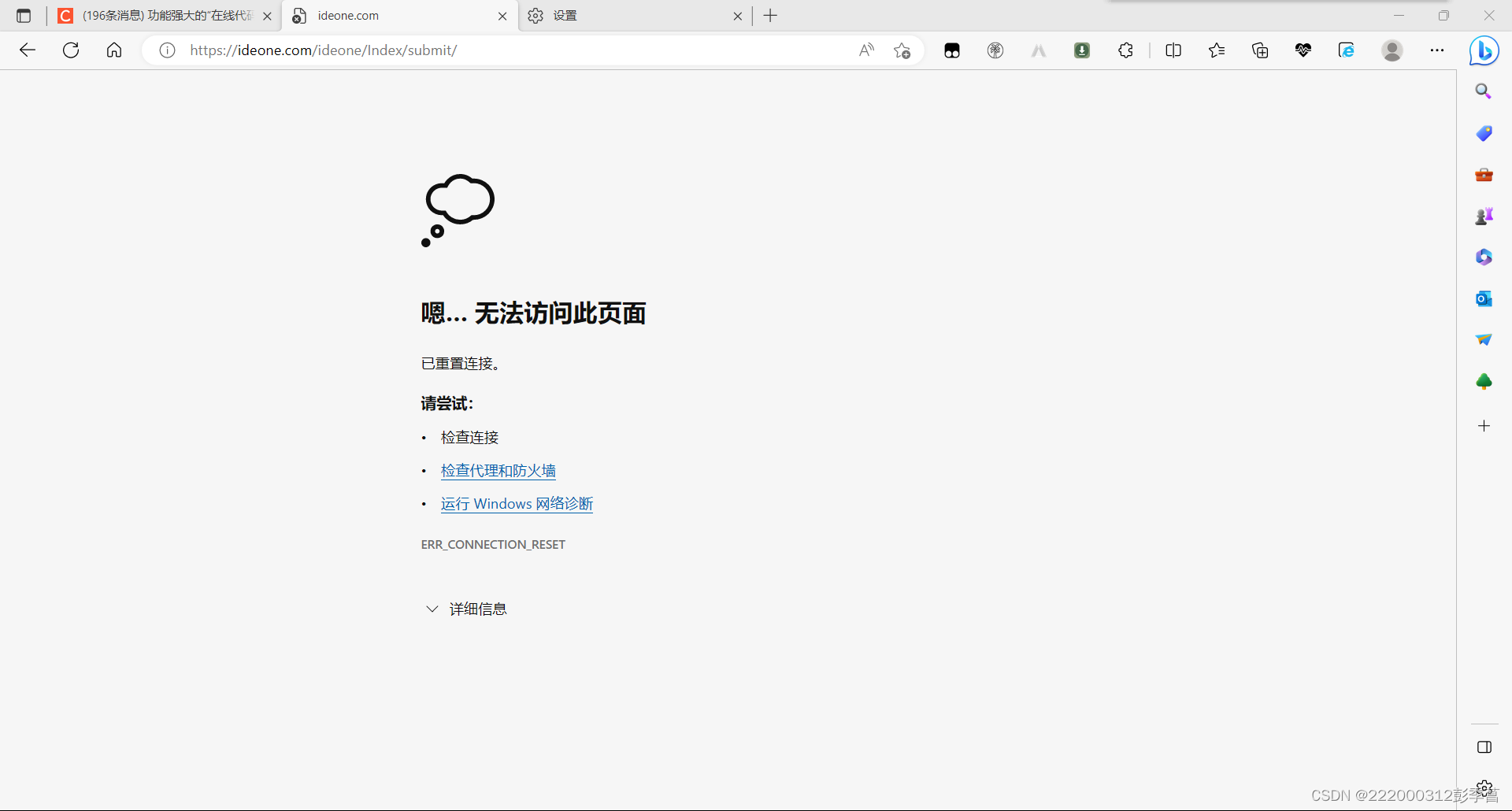Expand the 详细信息 section
The height and width of the screenshot is (811, 1512).
466,609
